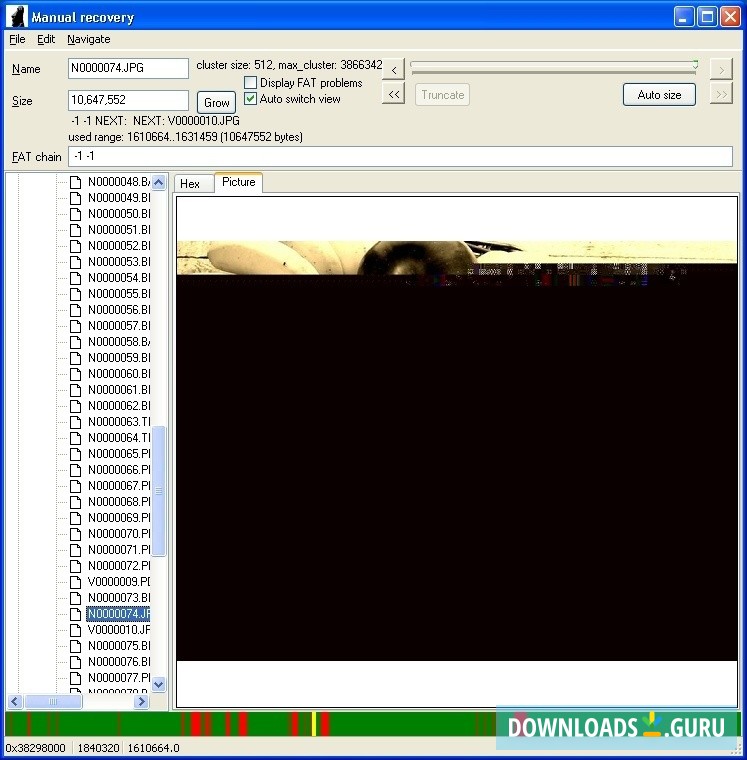Open the Edit menu
The image size is (747, 760).
tap(46, 39)
